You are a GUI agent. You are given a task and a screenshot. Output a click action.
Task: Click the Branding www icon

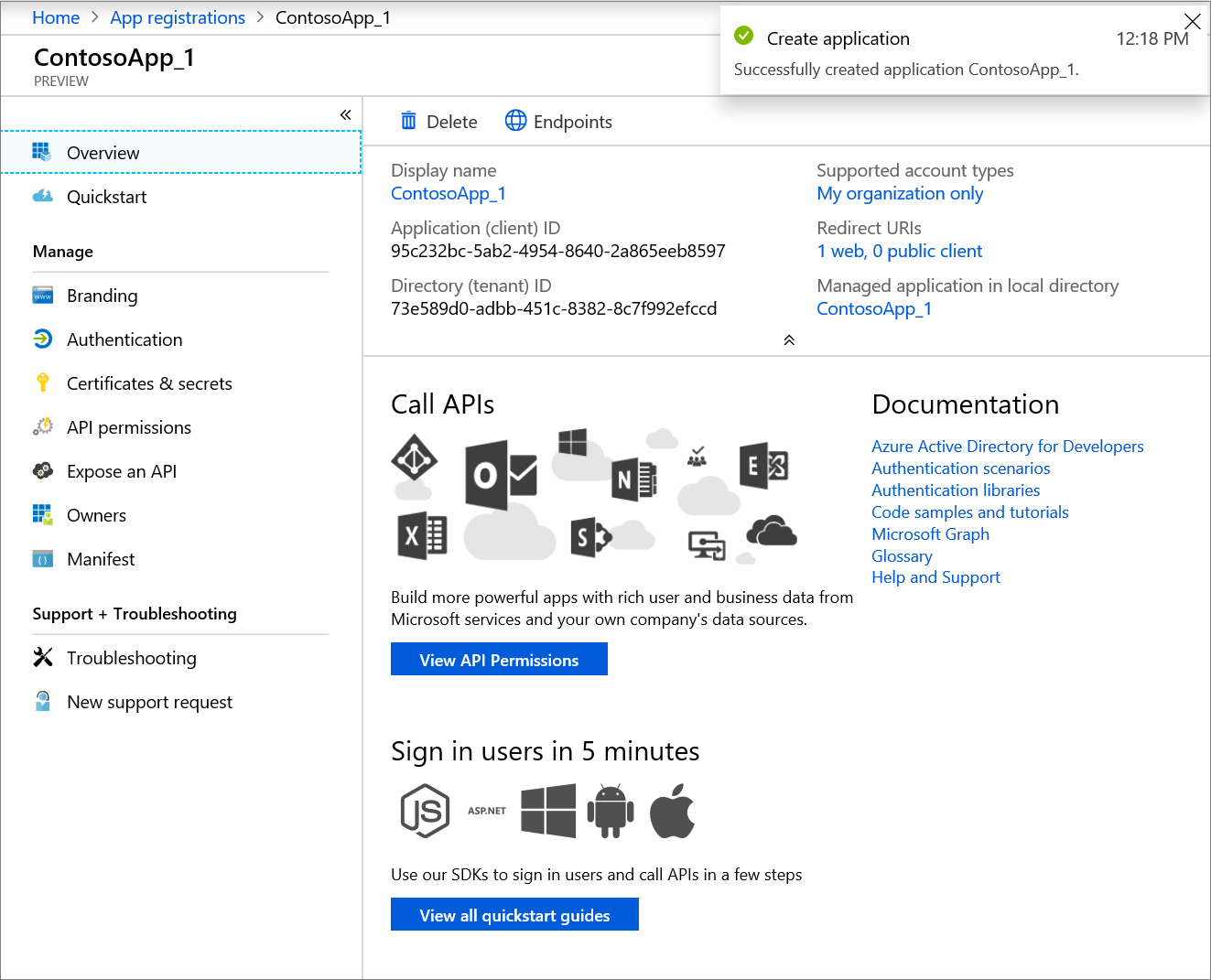[x=42, y=296]
